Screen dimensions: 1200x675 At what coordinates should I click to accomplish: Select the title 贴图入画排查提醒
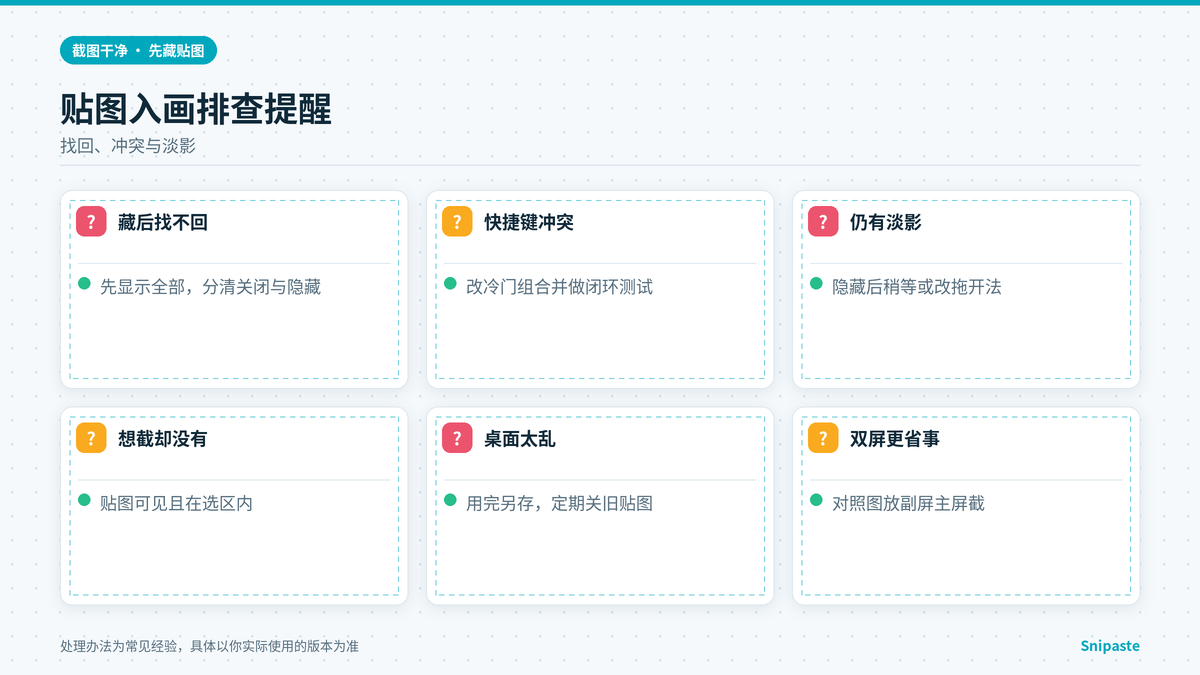196,109
